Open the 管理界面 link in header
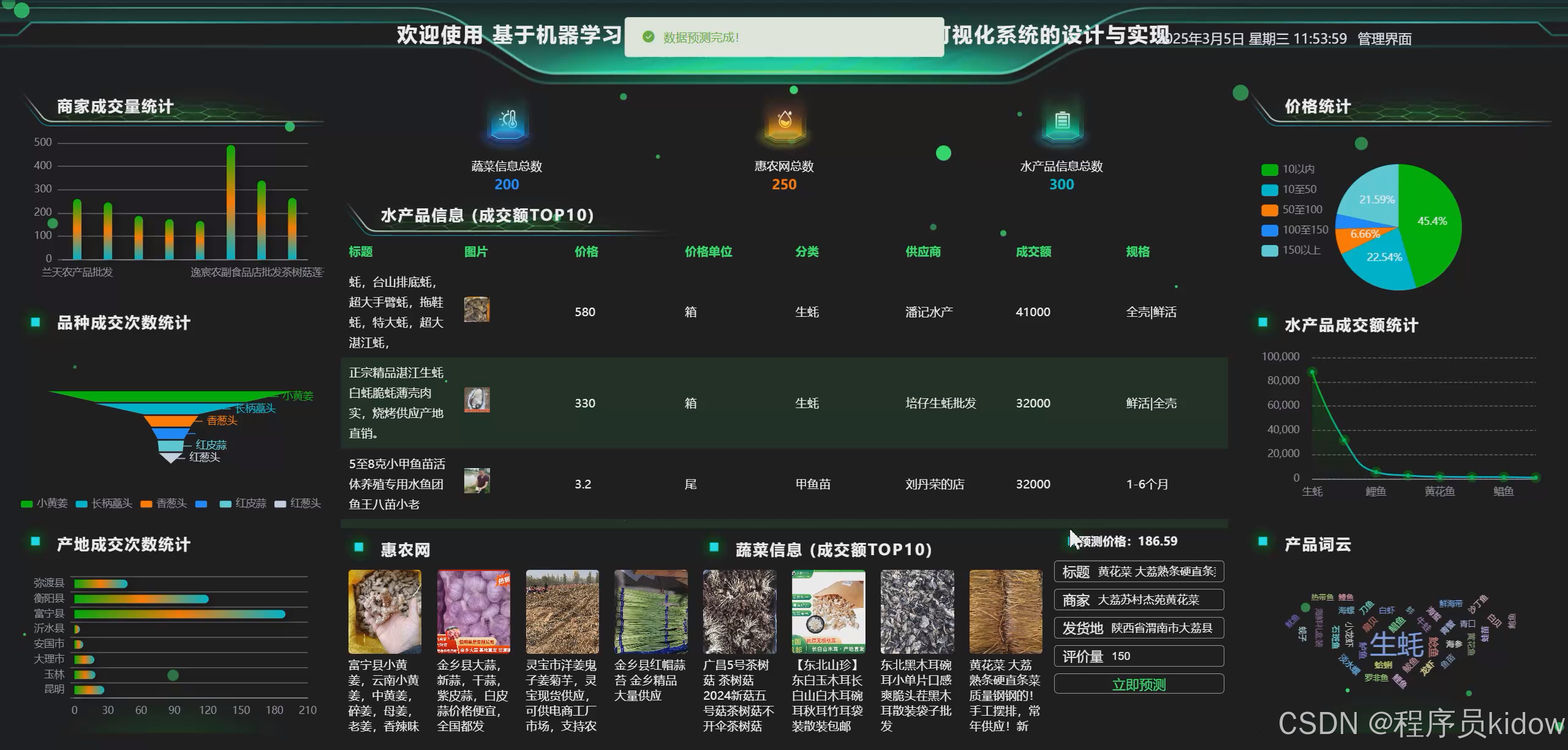The height and width of the screenshot is (750, 1568). pos(1384,39)
